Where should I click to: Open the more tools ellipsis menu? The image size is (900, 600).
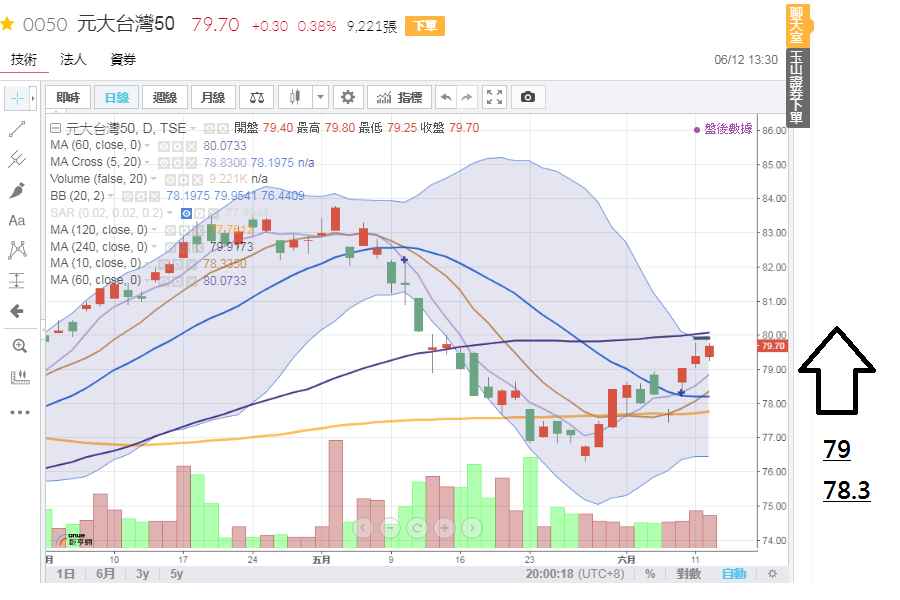(x=20, y=412)
